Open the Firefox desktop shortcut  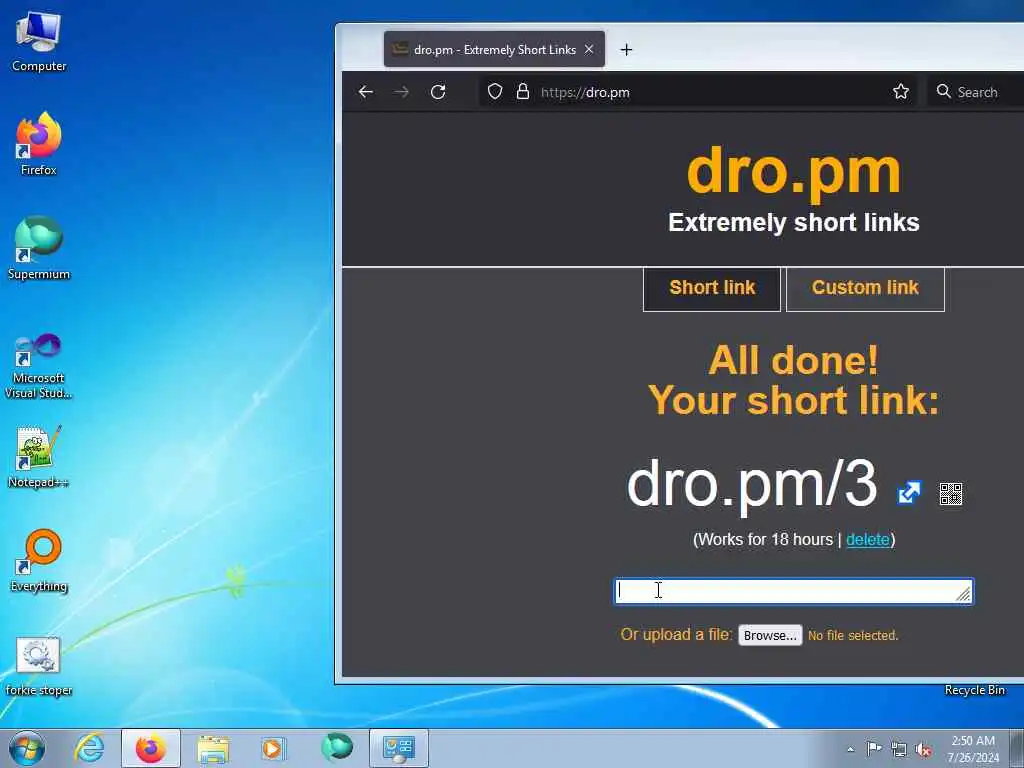39,143
